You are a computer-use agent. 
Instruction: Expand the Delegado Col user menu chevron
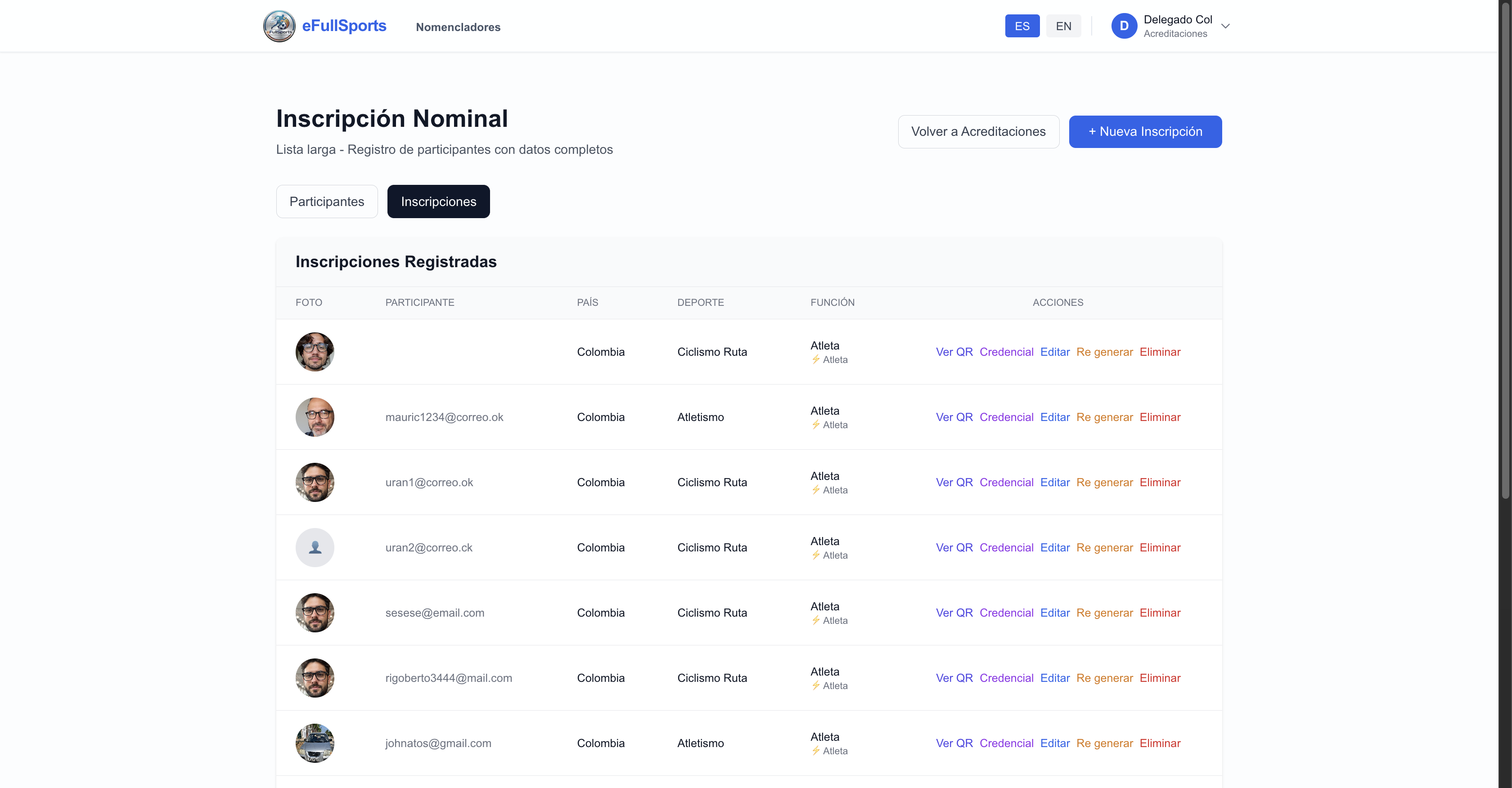(1225, 26)
